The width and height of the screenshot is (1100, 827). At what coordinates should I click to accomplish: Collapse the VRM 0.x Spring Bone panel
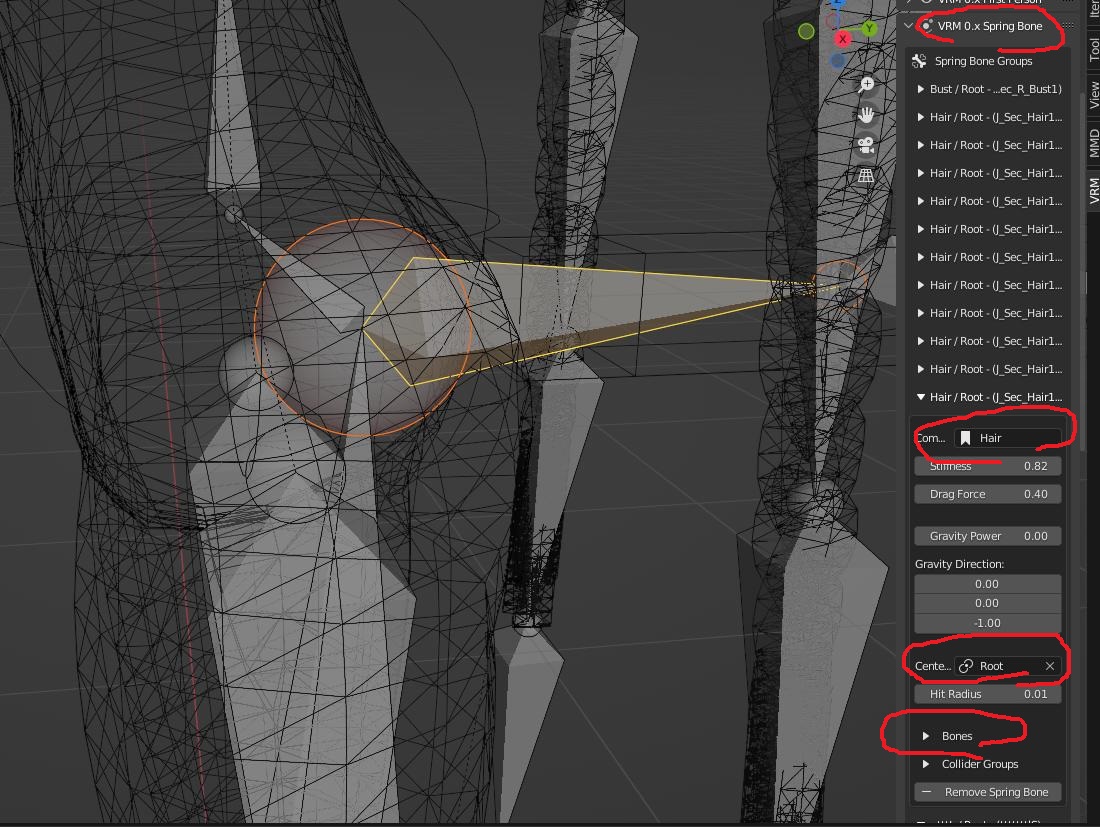[x=908, y=26]
